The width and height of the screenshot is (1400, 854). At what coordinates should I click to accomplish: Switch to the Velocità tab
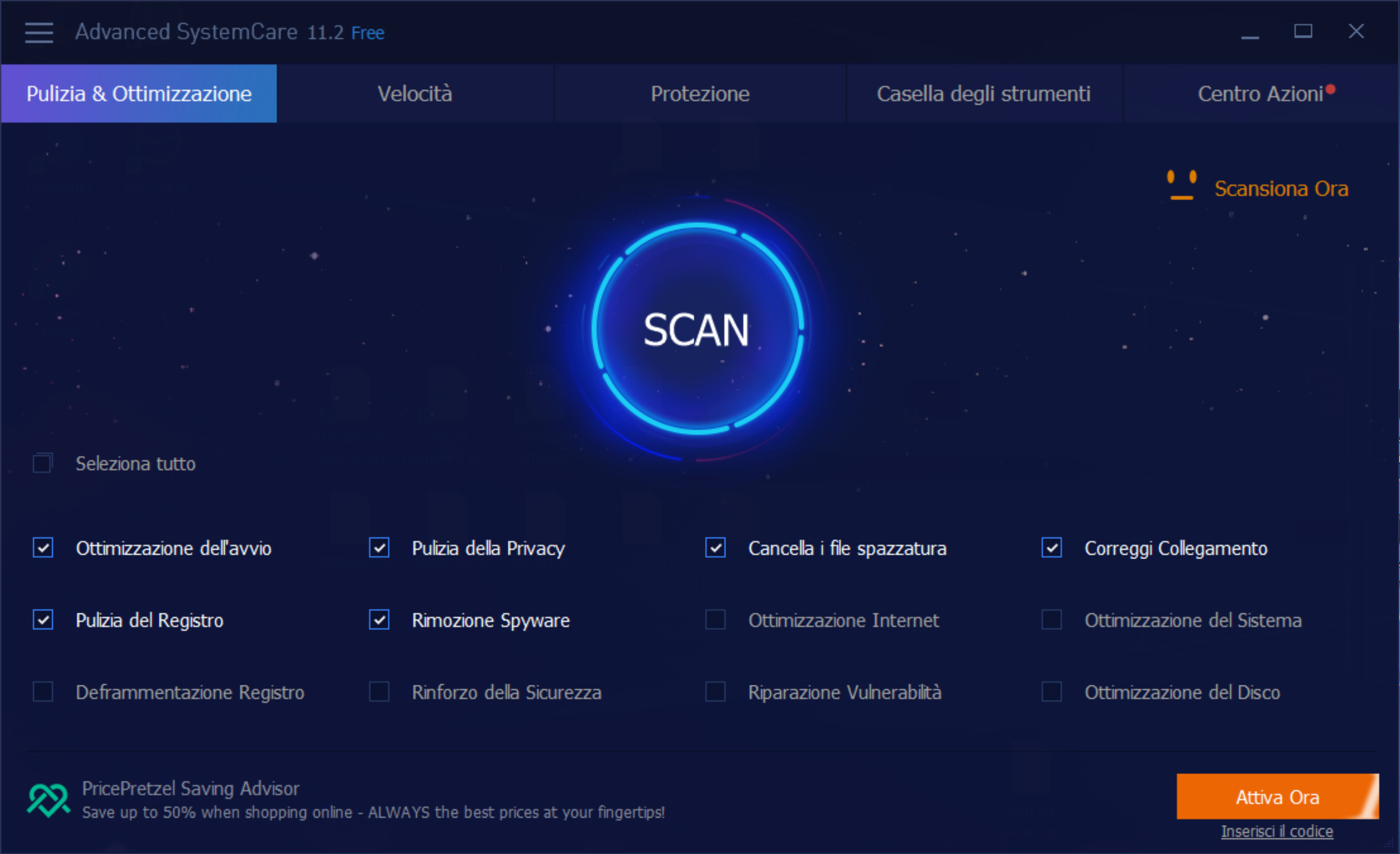pos(415,93)
